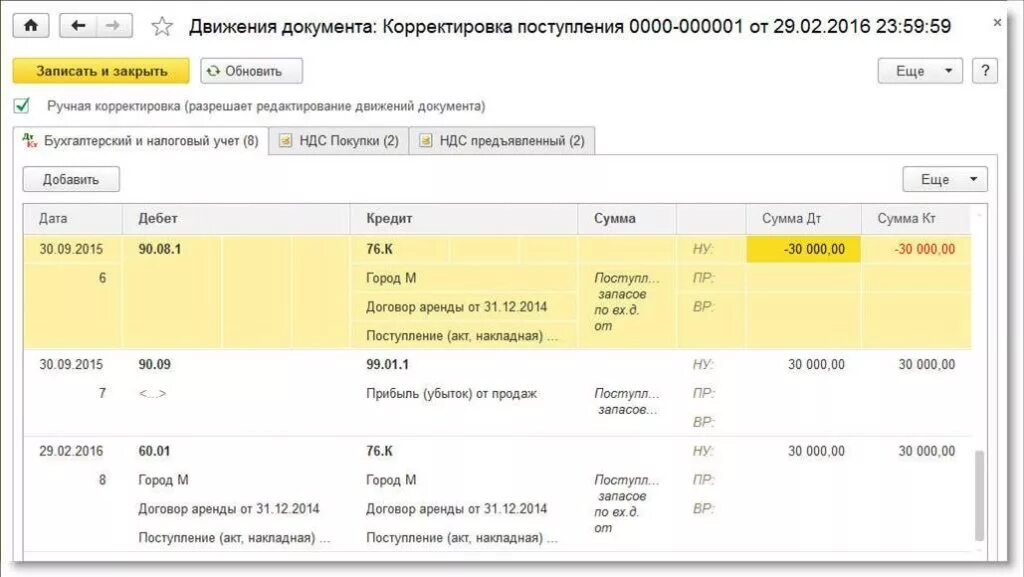Select the date 29.02.2016 cell
The height and width of the screenshot is (577, 1024).
click(x=71, y=451)
